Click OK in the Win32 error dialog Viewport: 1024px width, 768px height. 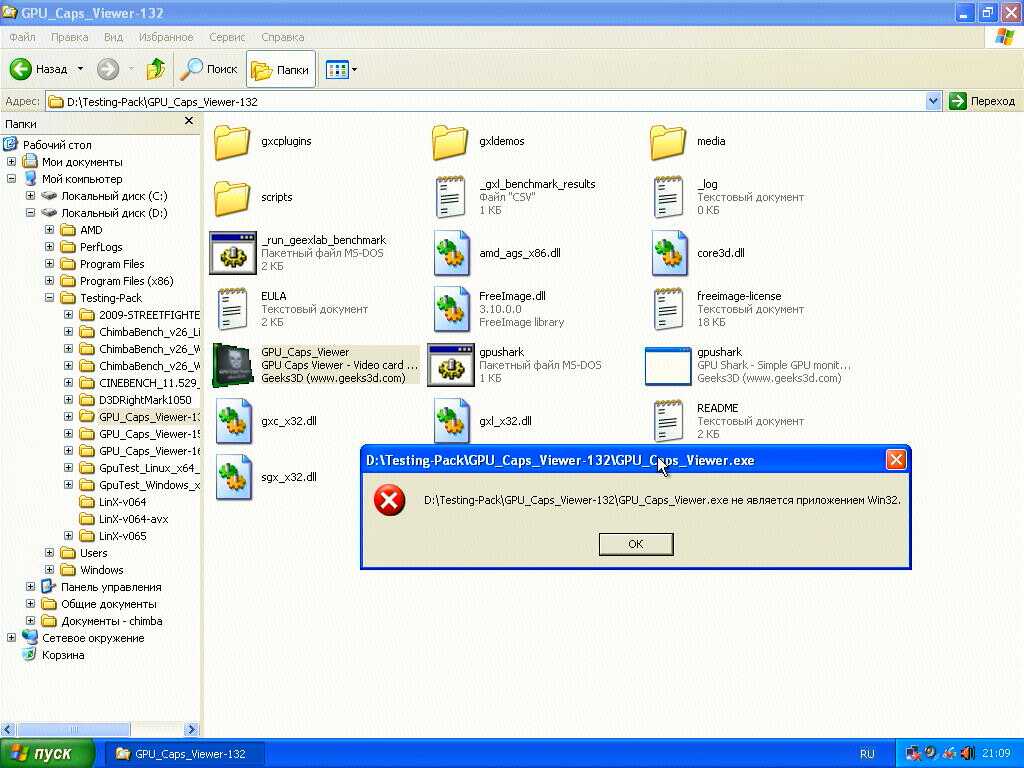tap(635, 544)
